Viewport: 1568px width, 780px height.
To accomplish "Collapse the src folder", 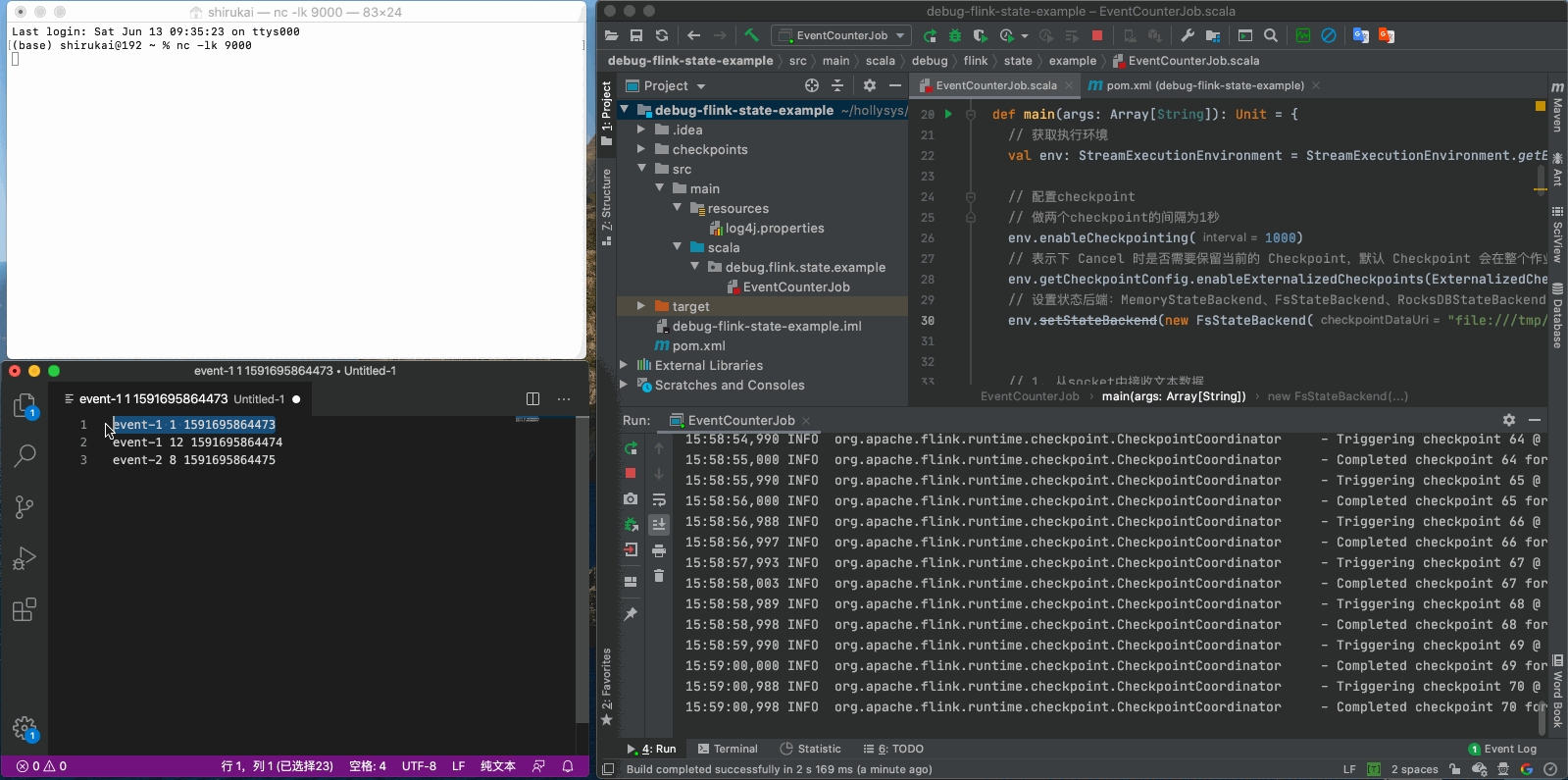I will point(641,169).
